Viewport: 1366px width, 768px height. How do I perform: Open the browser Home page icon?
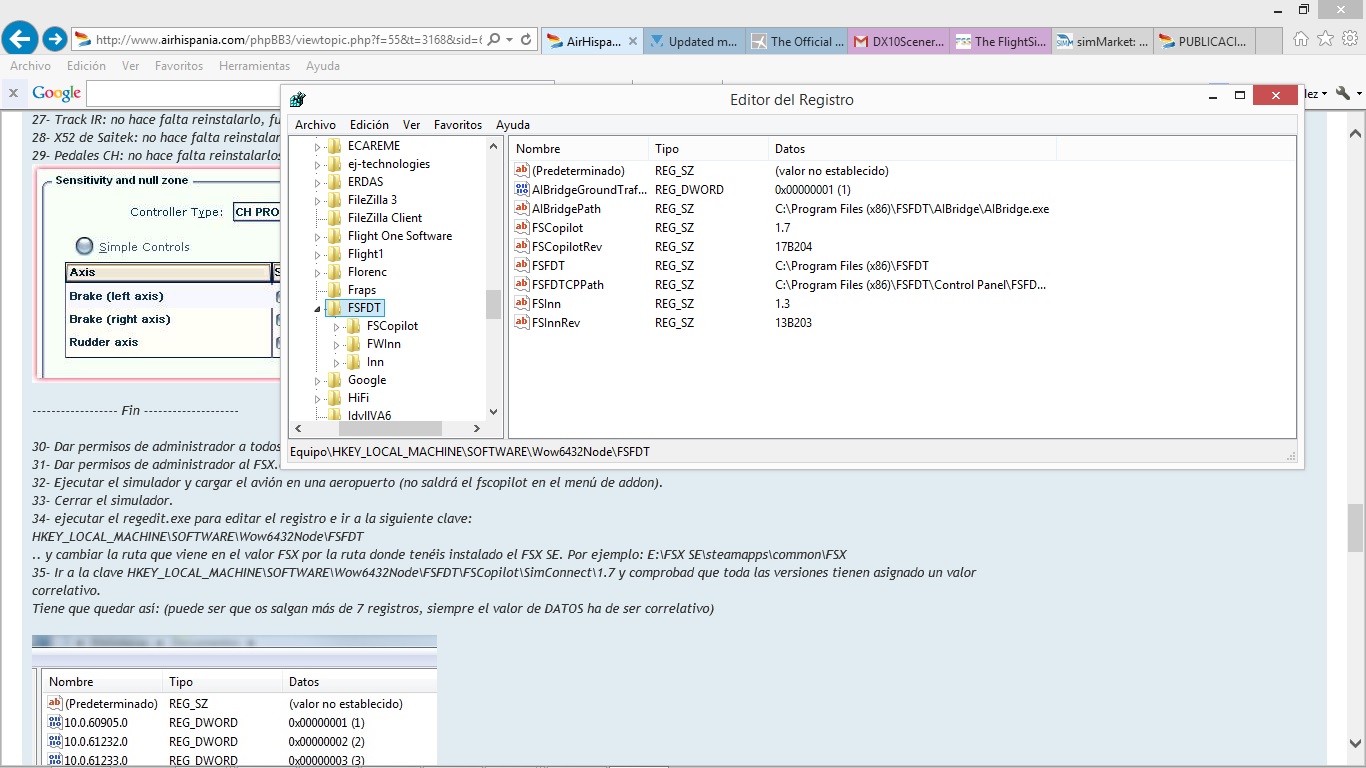(x=1300, y=39)
